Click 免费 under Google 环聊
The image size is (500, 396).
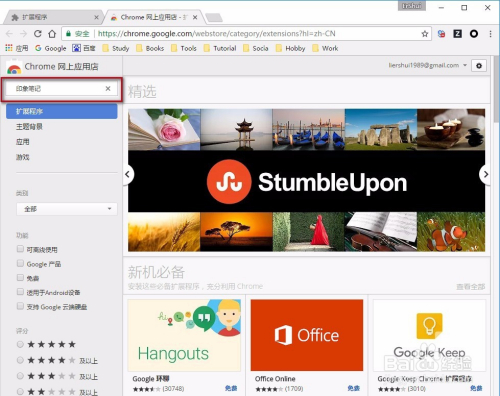pyautogui.click(x=231, y=388)
